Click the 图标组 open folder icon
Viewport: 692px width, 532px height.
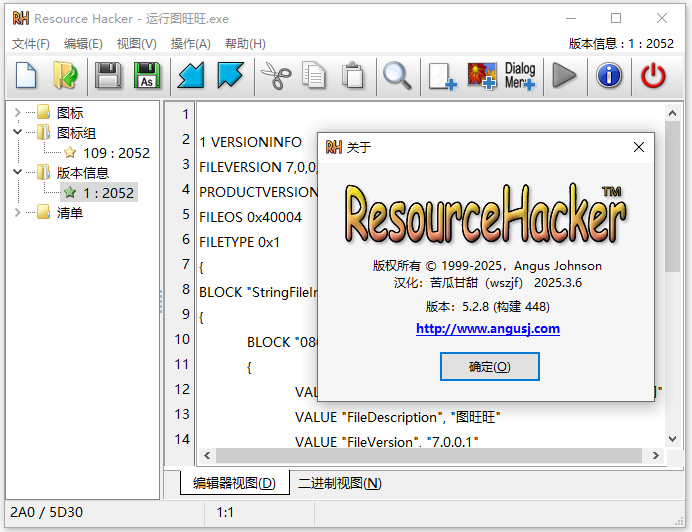43,132
